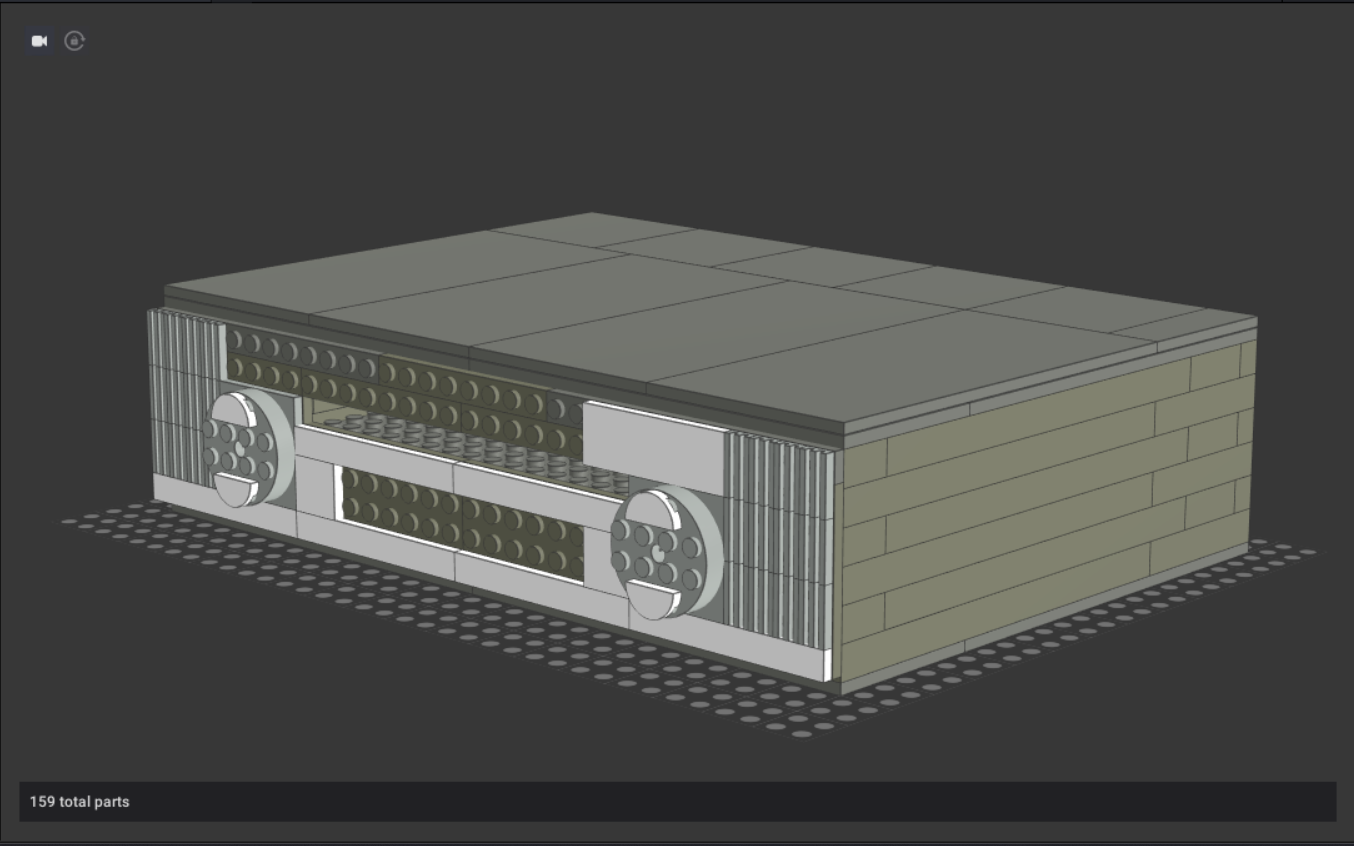Click the video camera icon

pos(39,41)
